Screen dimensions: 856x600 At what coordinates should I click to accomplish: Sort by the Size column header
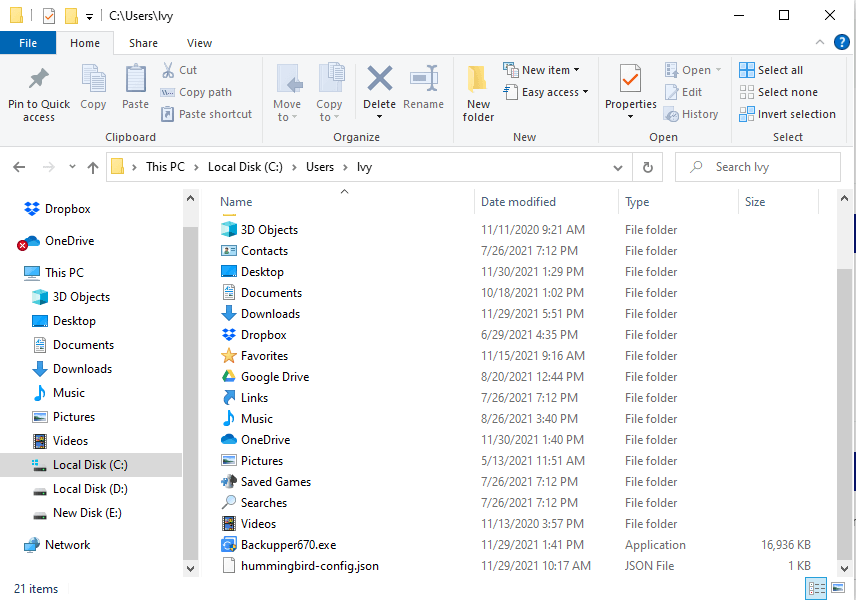point(778,201)
